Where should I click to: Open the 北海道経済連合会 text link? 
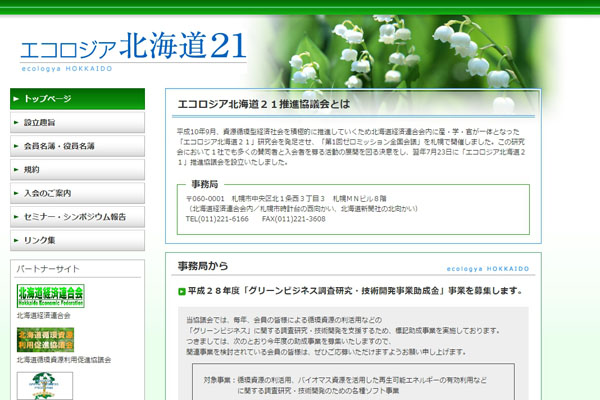(44, 315)
